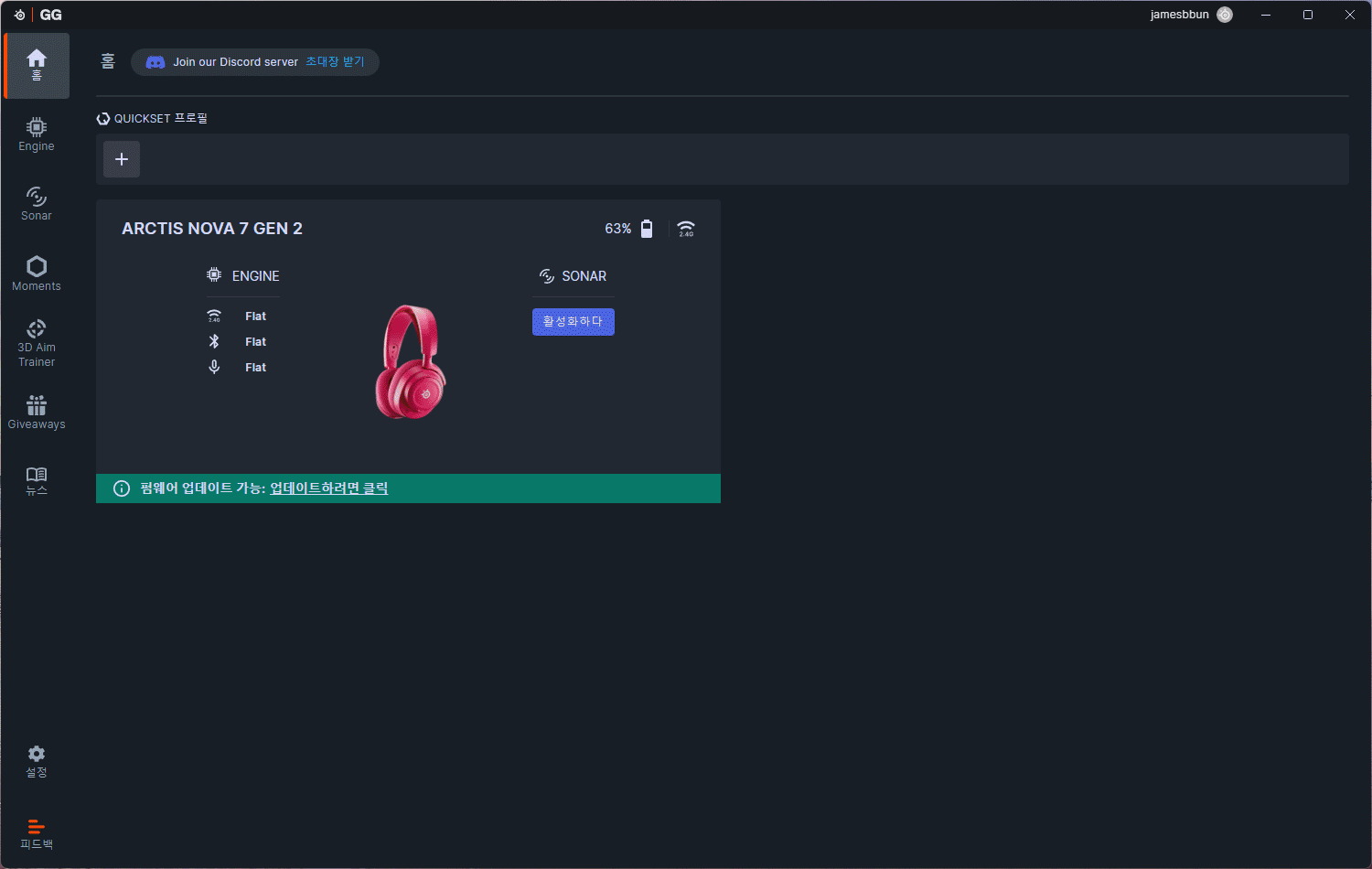Click the SONAR label in the device card
This screenshot has width=1372, height=869.
click(584, 276)
